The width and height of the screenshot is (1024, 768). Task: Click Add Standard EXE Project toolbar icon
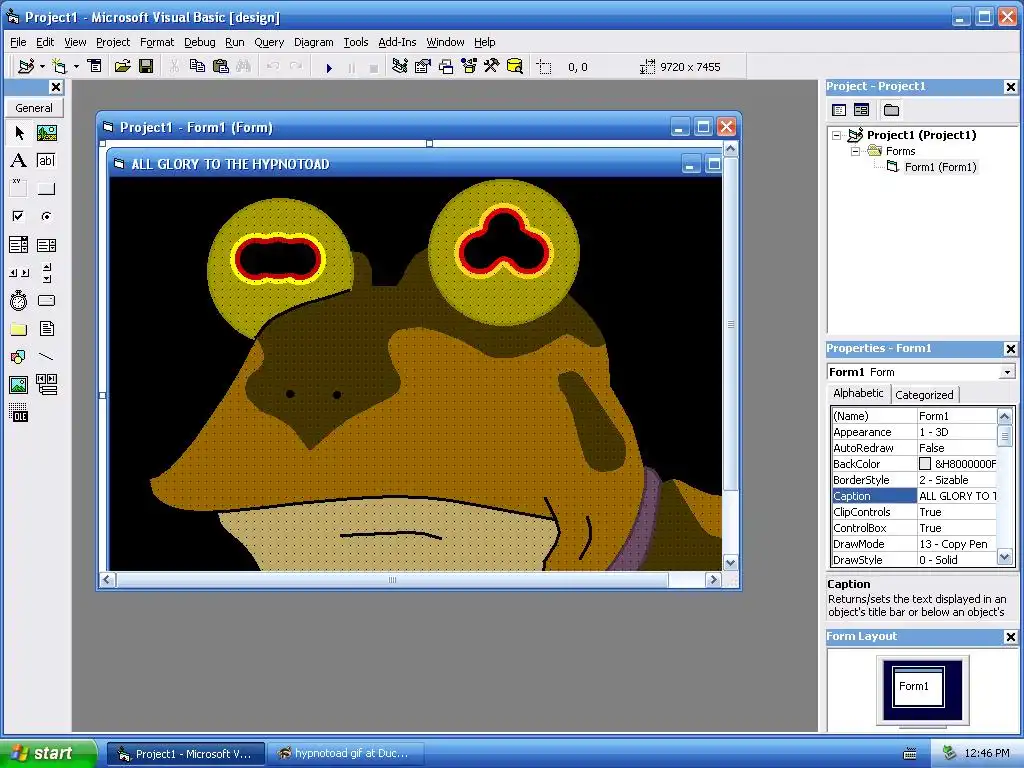[x=26, y=67]
